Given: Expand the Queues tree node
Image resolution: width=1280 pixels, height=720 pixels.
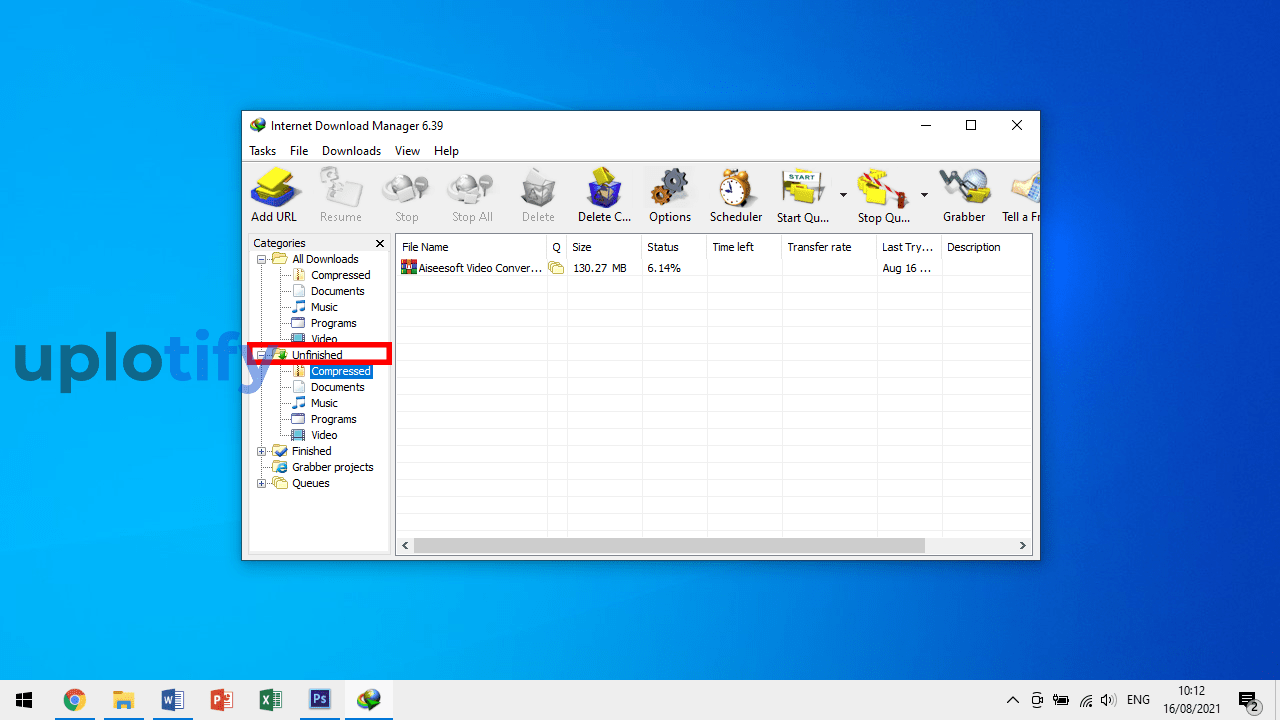Looking at the screenshot, I should click(x=261, y=483).
